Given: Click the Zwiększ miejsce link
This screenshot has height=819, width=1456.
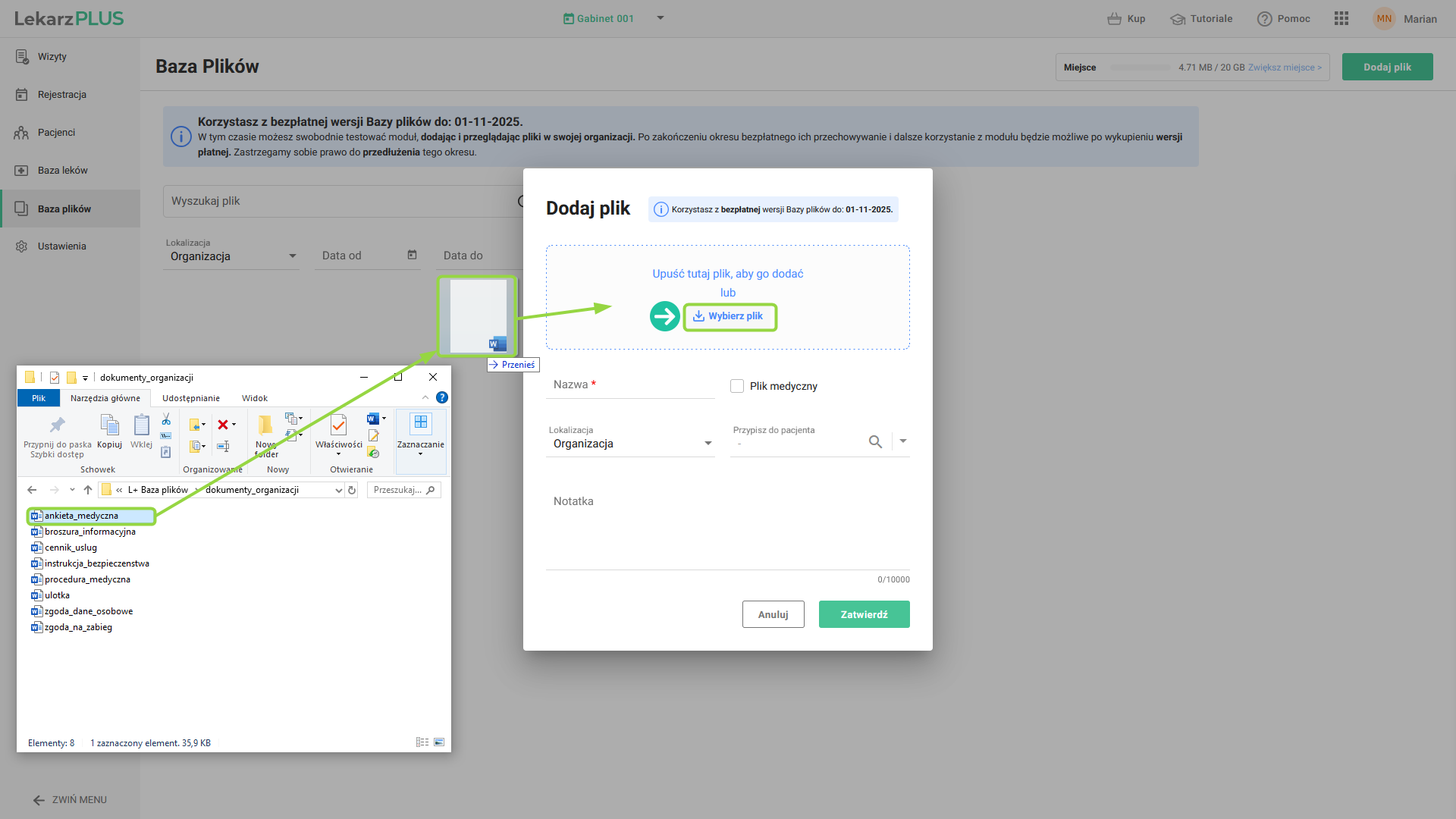Looking at the screenshot, I should pyautogui.click(x=1284, y=67).
